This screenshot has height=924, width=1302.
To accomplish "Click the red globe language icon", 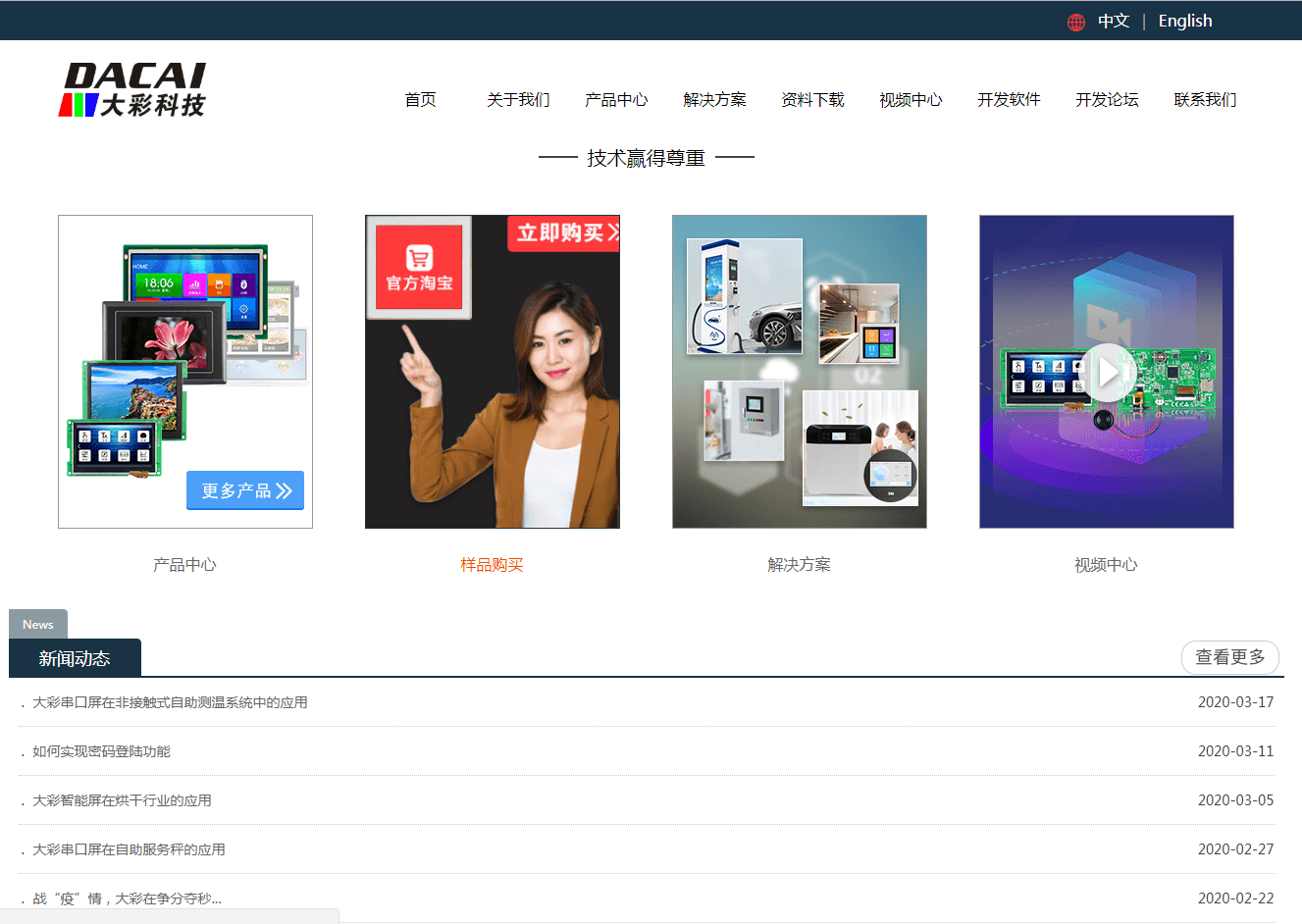I will [1076, 22].
